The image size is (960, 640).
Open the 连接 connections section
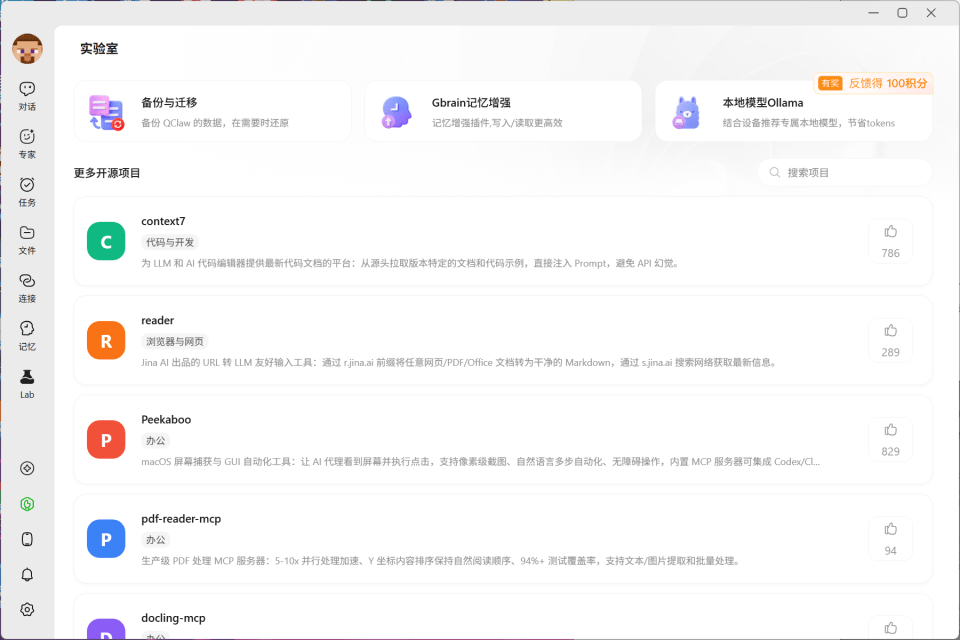(27, 288)
